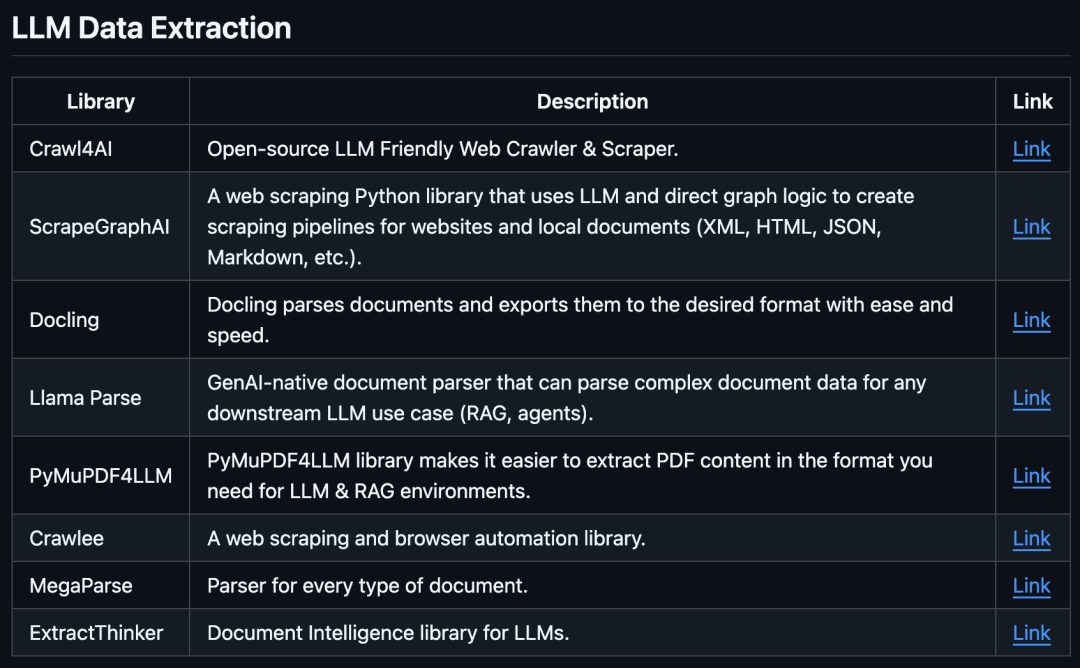Open the Crawlee link
1080x668 pixels.
click(x=1031, y=538)
